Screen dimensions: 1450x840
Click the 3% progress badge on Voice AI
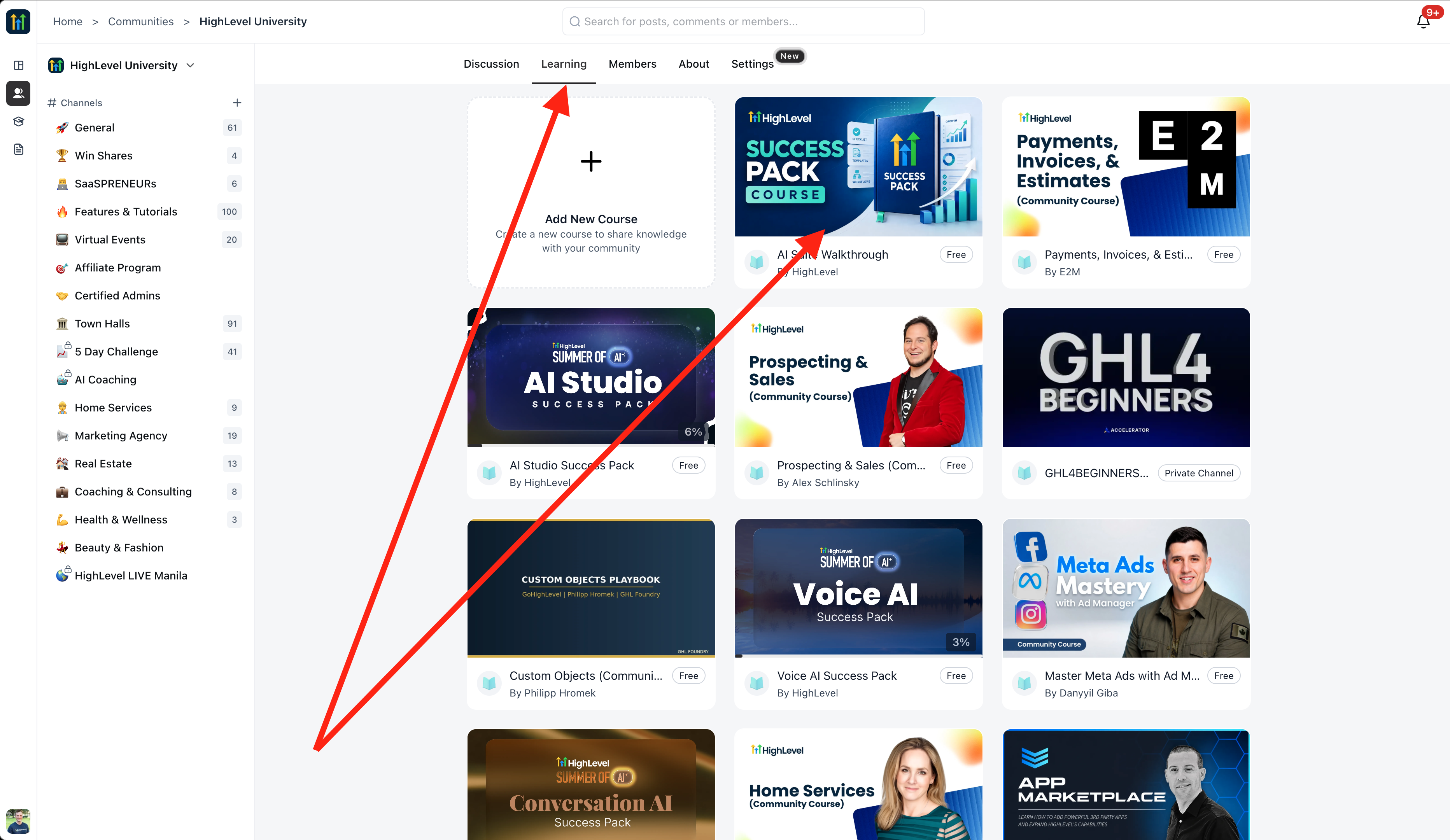click(x=961, y=642)
